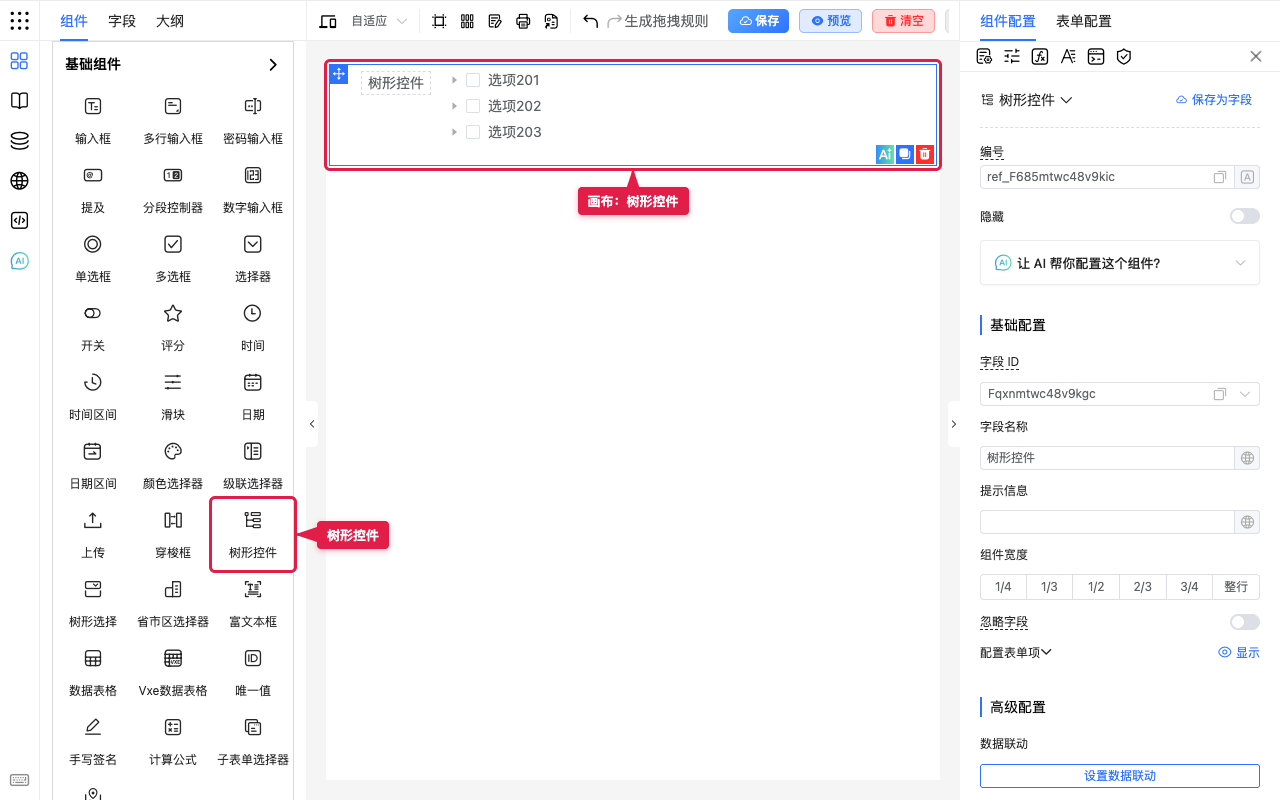
Task: Open the 树形控件 component type dropdown
Action: tap(1027, 100)
